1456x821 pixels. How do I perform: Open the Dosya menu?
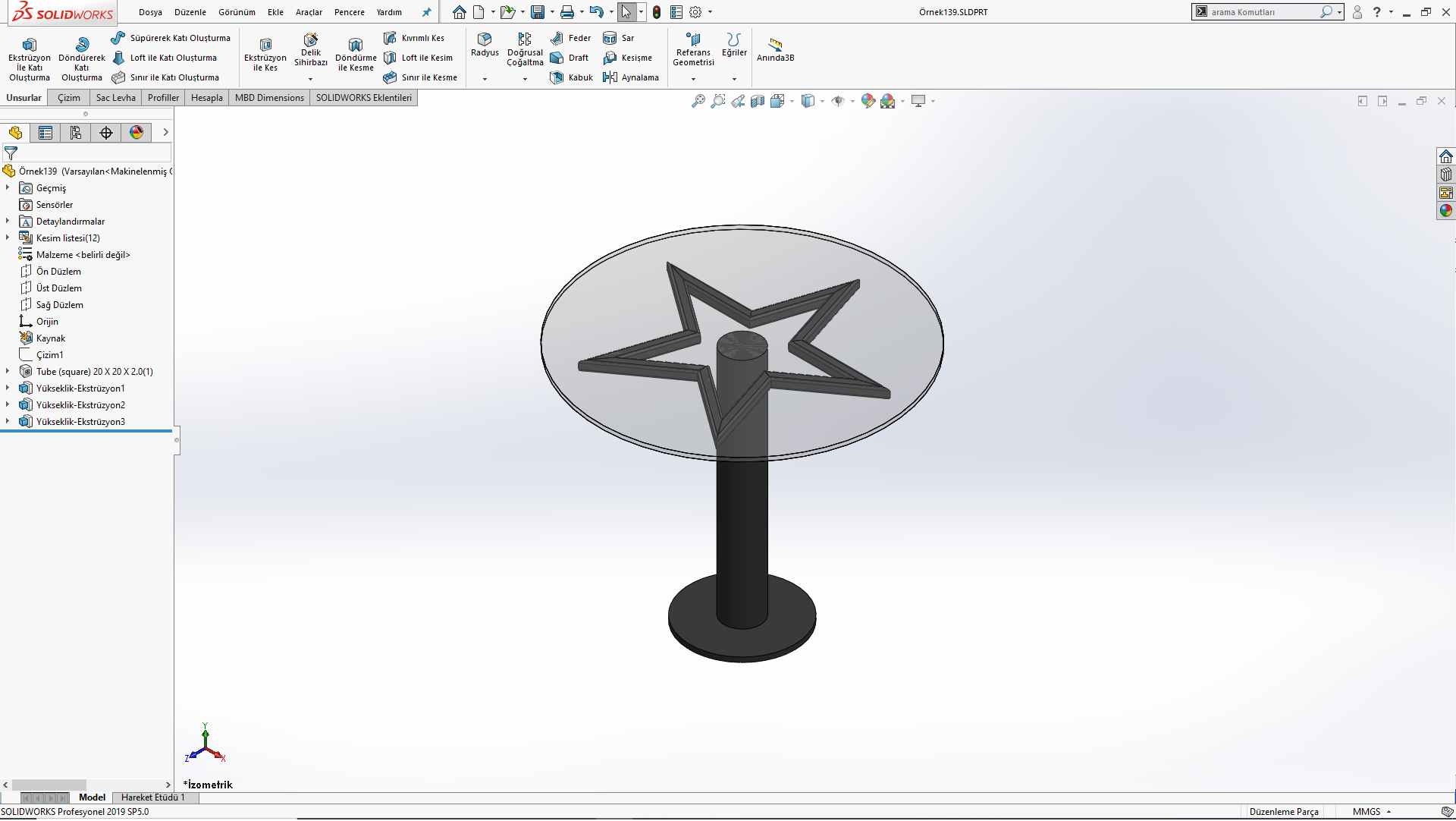point(150,12)
